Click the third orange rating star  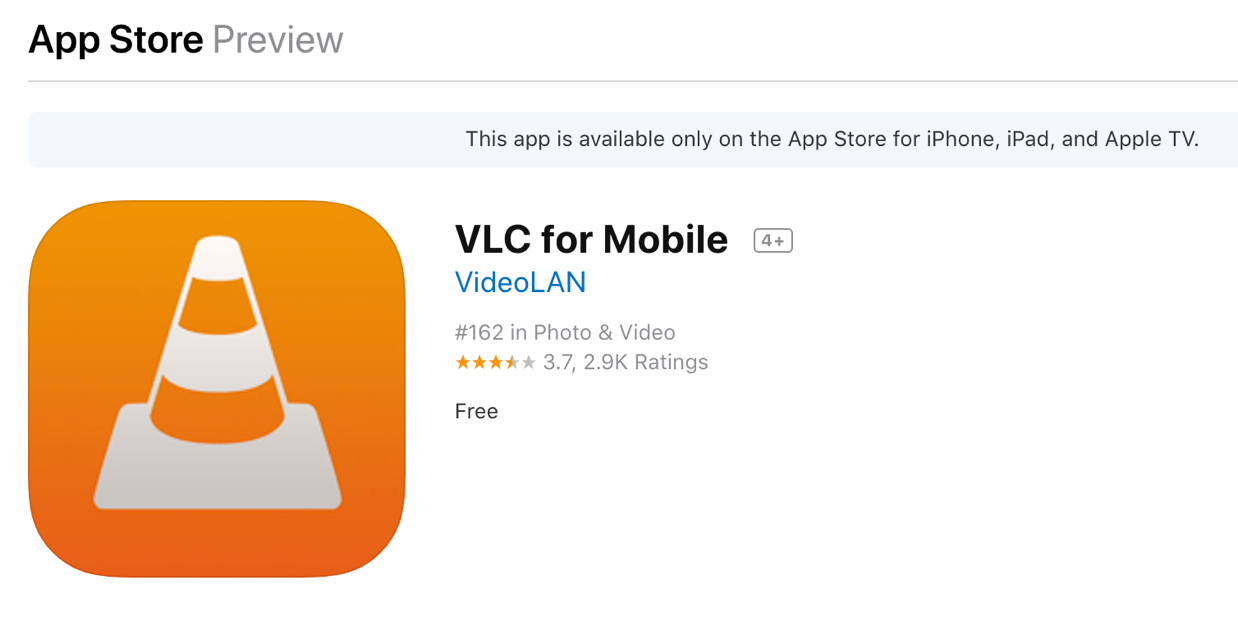[494, 362]
